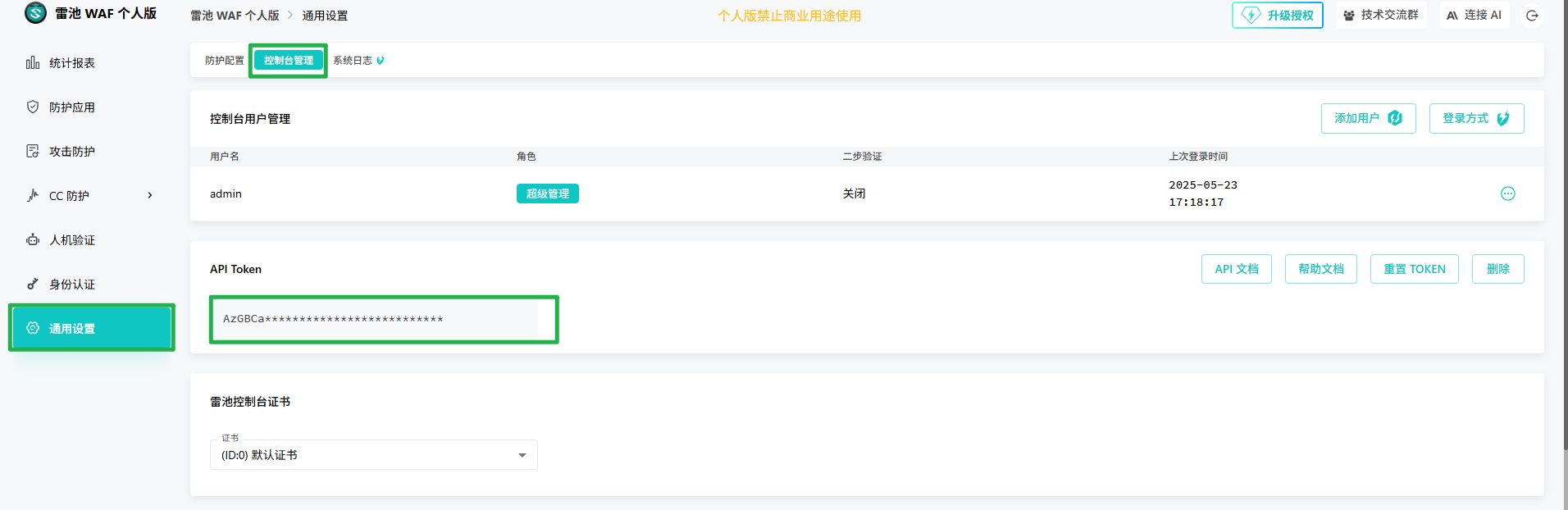Click the 添加用户 button
The width and height of the screenshot is (1568, 510).
click(x=1367, y=119)
